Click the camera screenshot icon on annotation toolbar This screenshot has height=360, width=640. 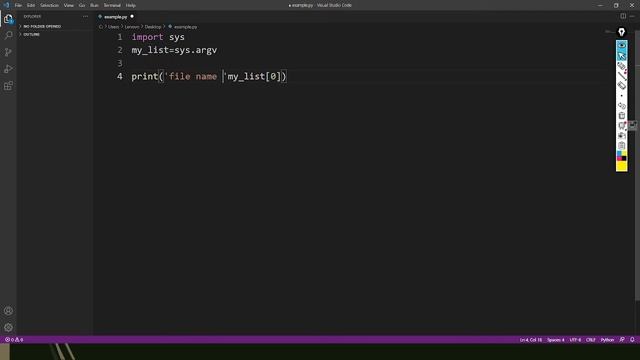point(622,136)
